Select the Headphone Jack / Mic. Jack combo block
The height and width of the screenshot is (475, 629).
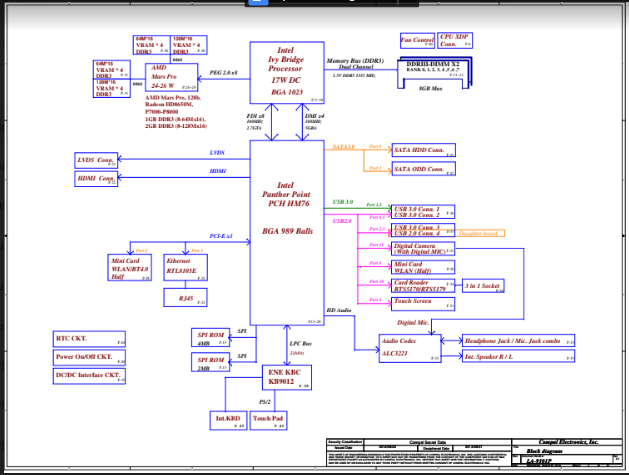point(518,341)
